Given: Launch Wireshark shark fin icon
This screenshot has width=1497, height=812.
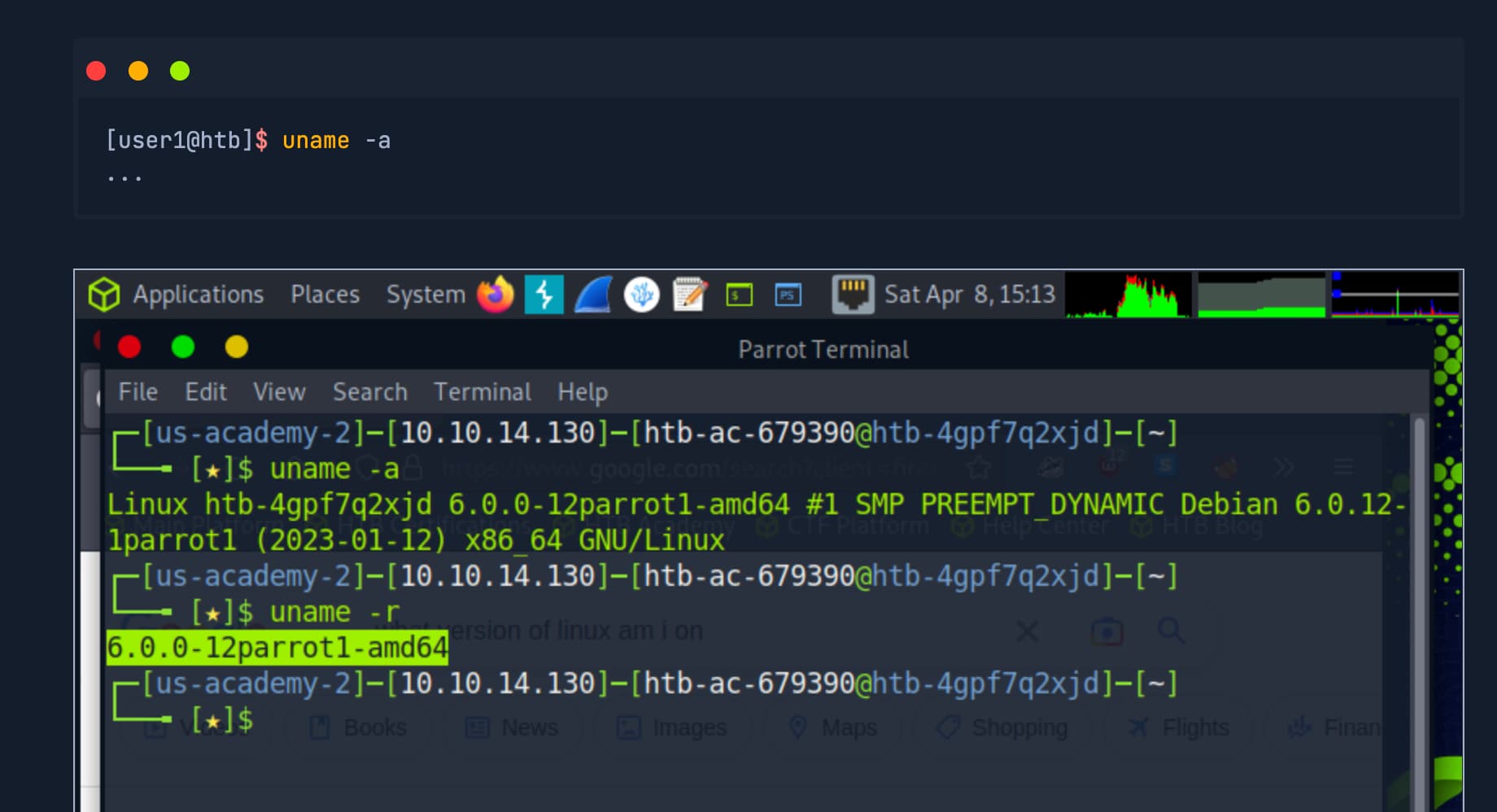Looking at the screenshot, I should click(x=593, y=295).
